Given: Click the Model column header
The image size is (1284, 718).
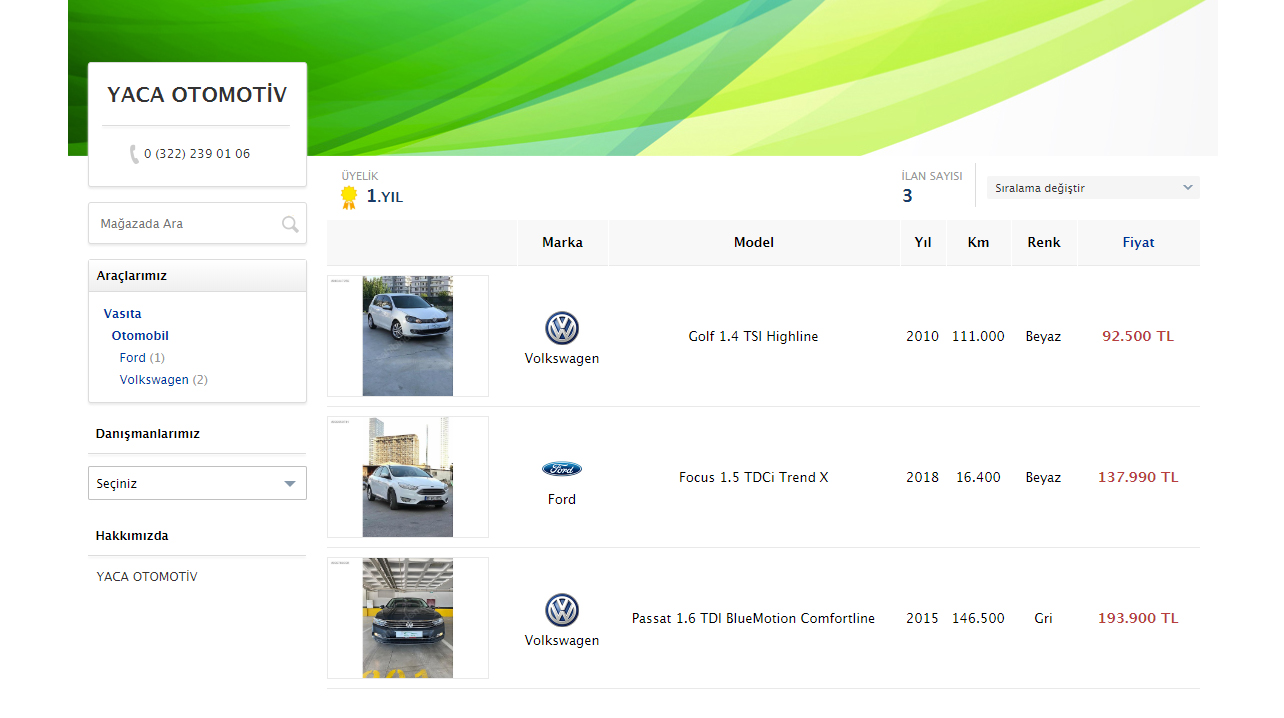Looking at the screenshot, I should (754, 243).
